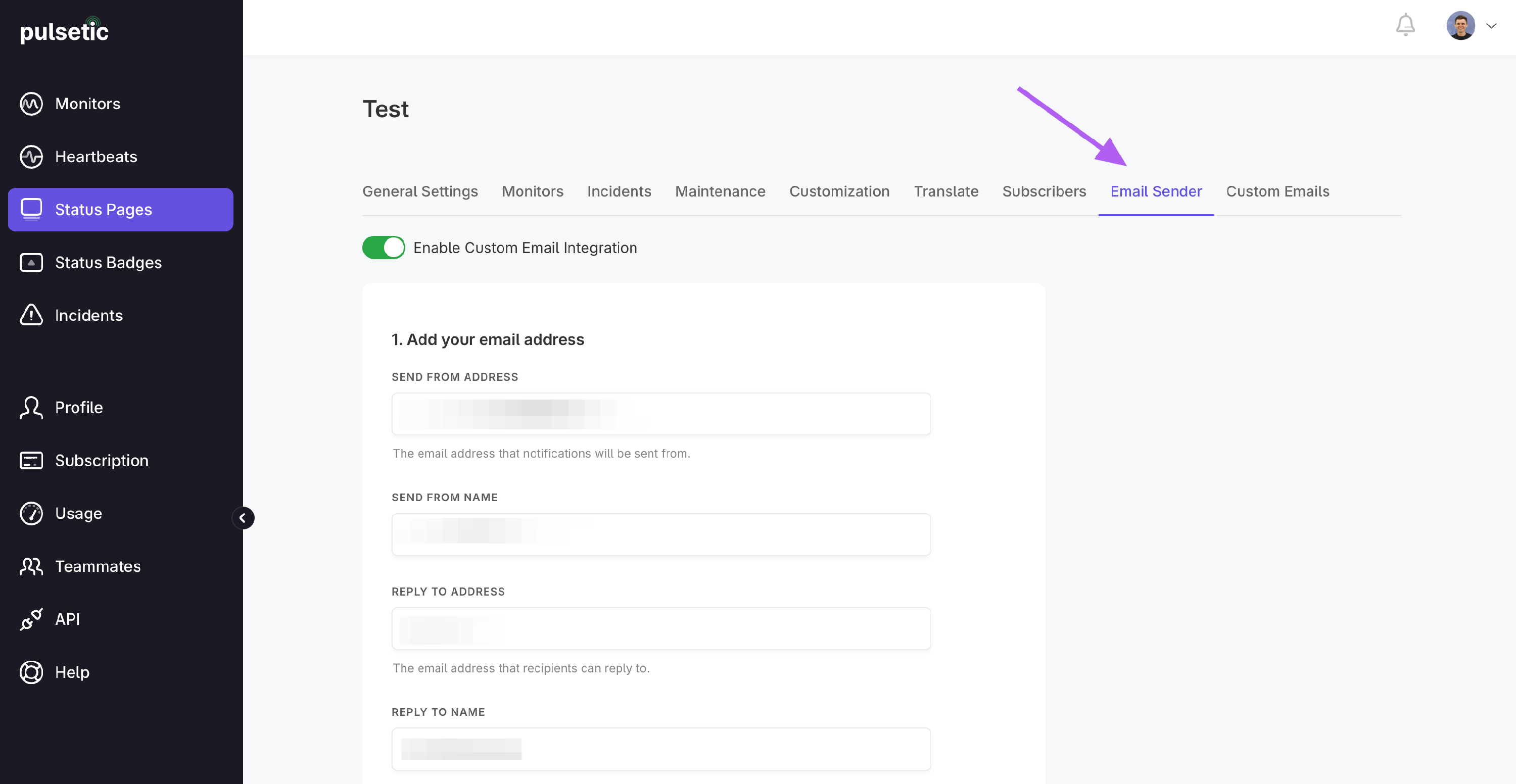Go to General Settings tab

[419, 191]
